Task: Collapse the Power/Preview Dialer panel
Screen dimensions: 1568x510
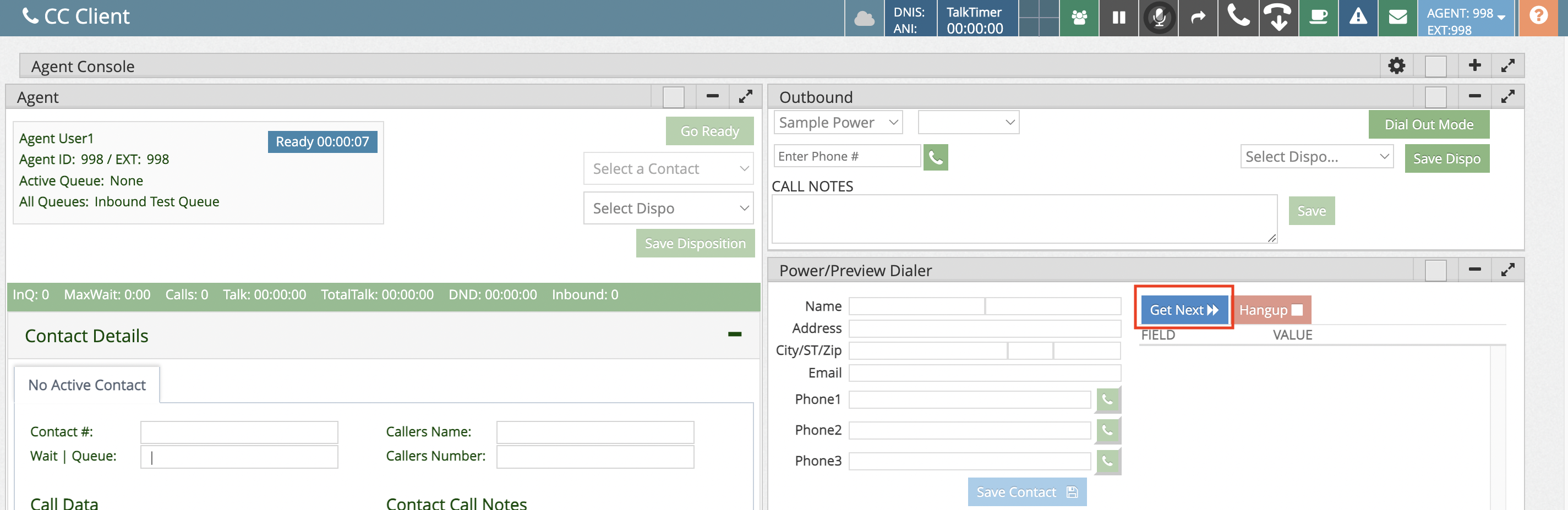Action: point(1474,269)
